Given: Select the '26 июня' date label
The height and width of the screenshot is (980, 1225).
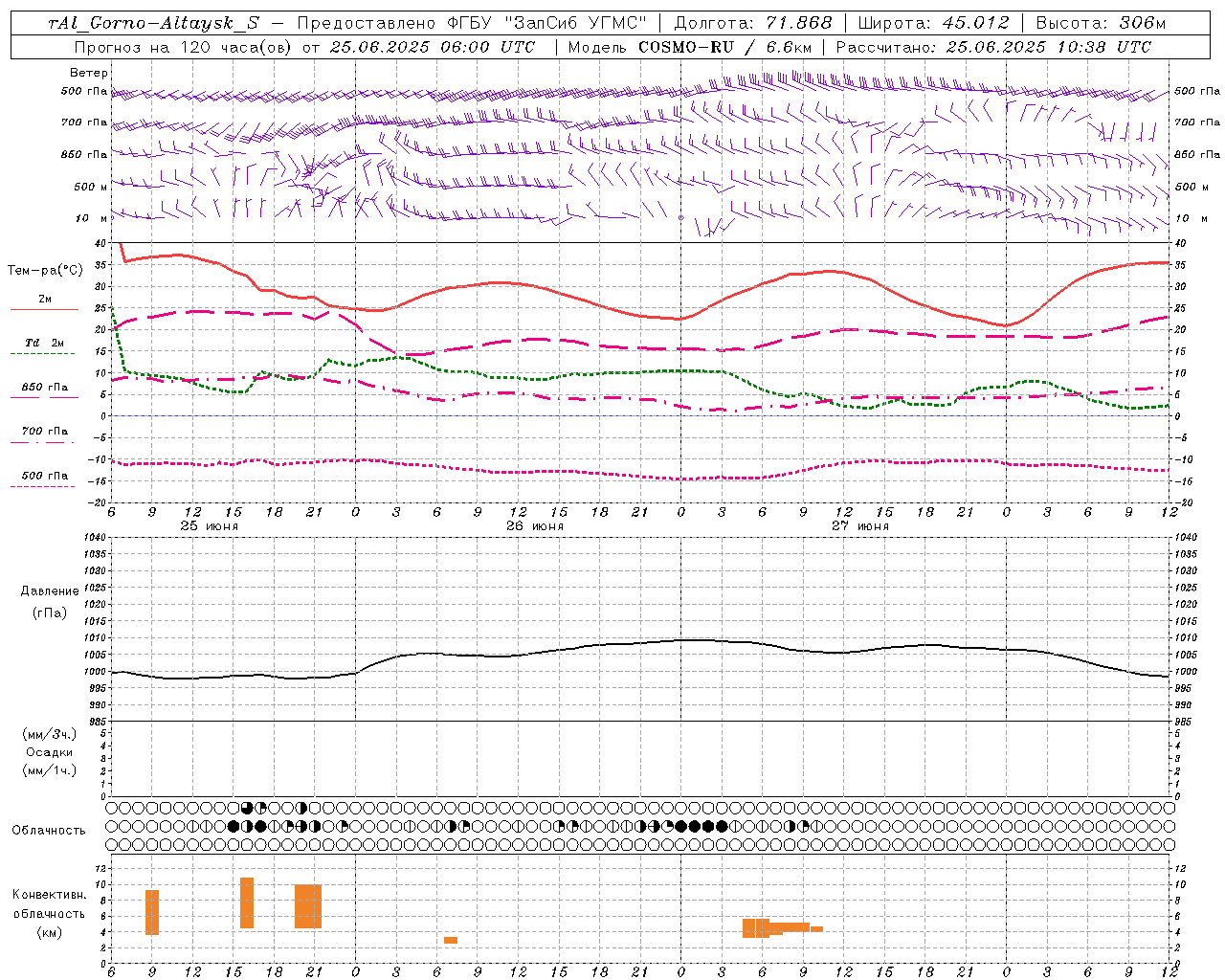Looking at the screenshot, I should tap(534, 526).
